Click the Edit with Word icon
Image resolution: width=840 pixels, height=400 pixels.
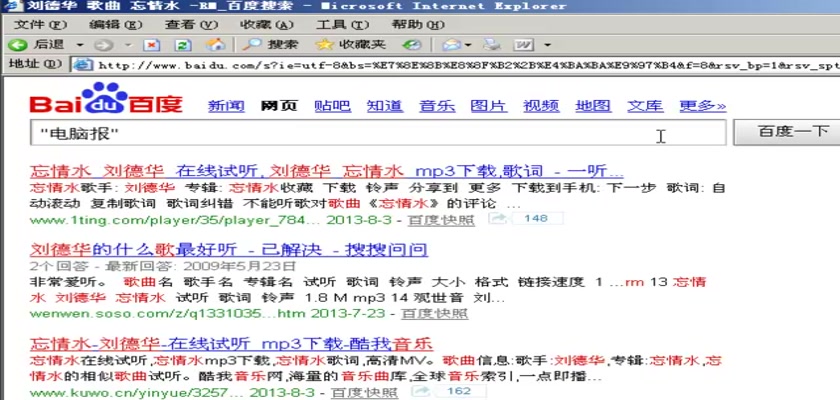click(x=524, y=45)
